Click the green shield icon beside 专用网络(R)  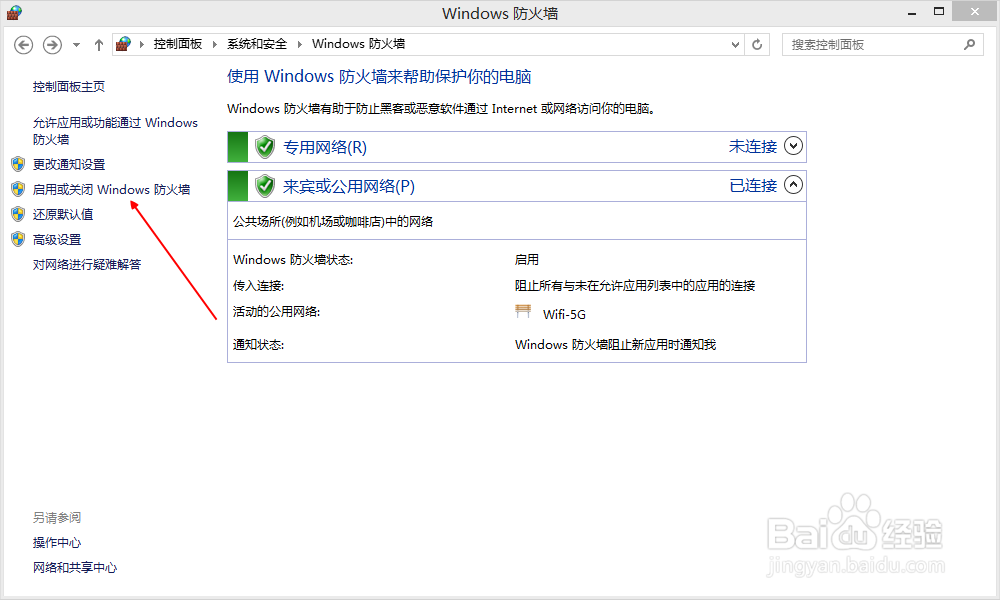click(264, 146)
